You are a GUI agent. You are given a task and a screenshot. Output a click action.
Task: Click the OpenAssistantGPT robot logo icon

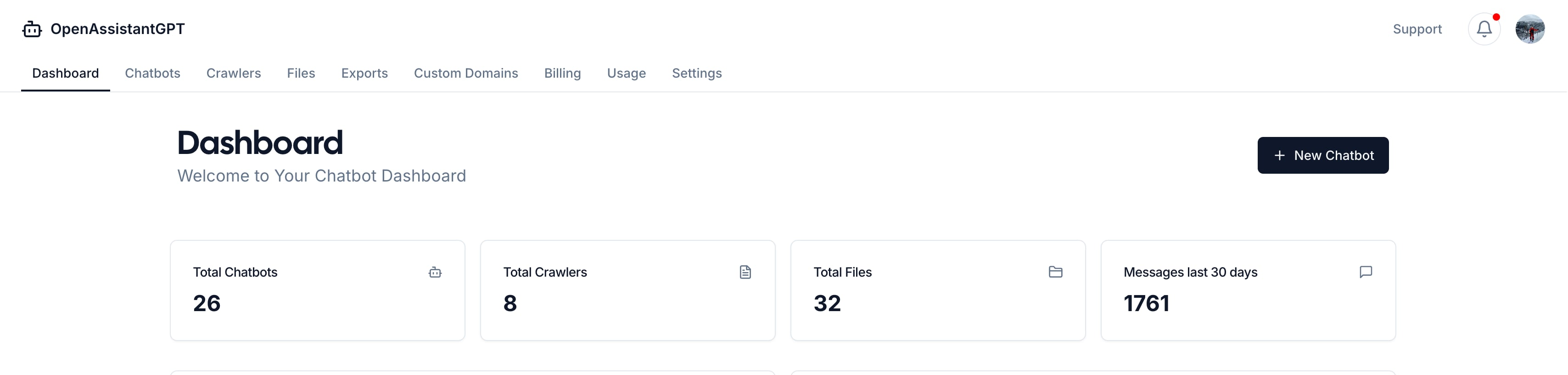32,29
